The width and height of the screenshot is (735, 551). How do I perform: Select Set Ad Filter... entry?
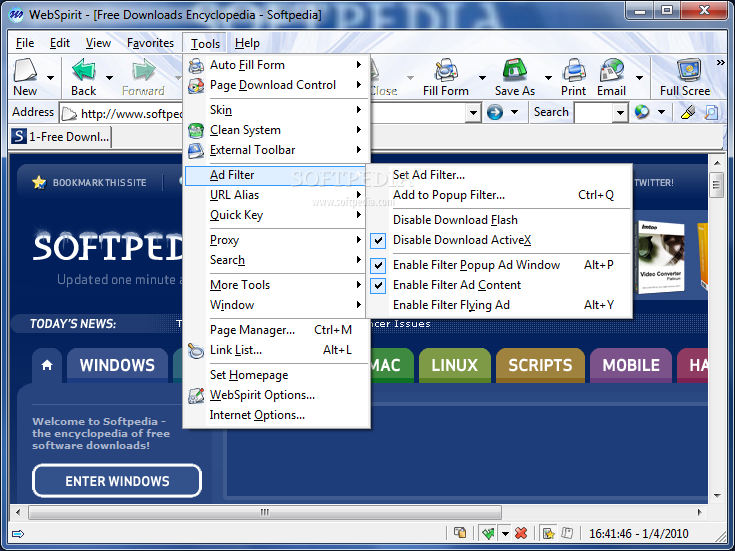click(x=500, y=175)
